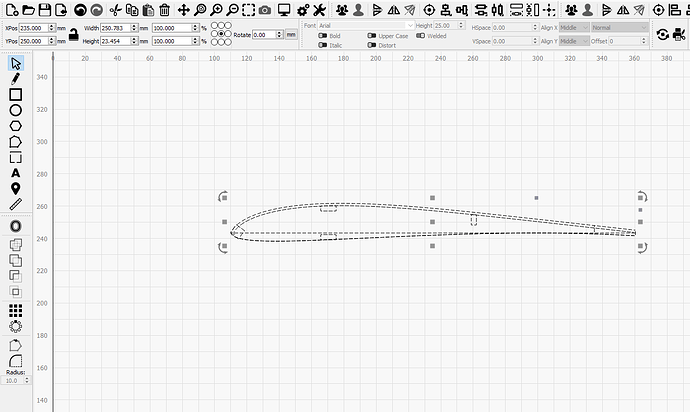This screenshot has height=412, width=690.
Task: Select the top-left anchor radio button
Action: point(215,26)
